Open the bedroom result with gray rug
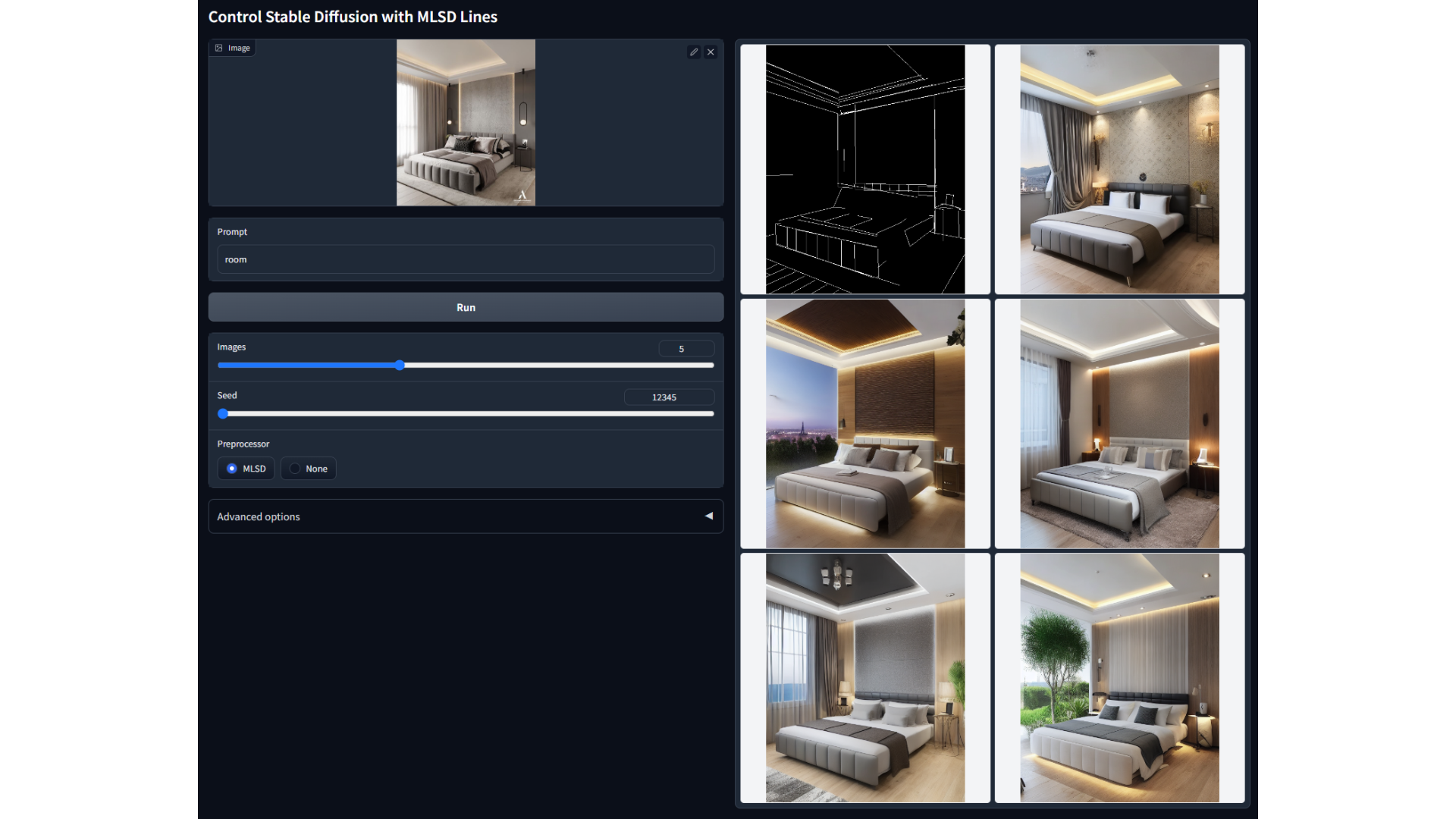Viewport: 1456px width, 819px height. pyautogui.click(x=1119, y=423)
